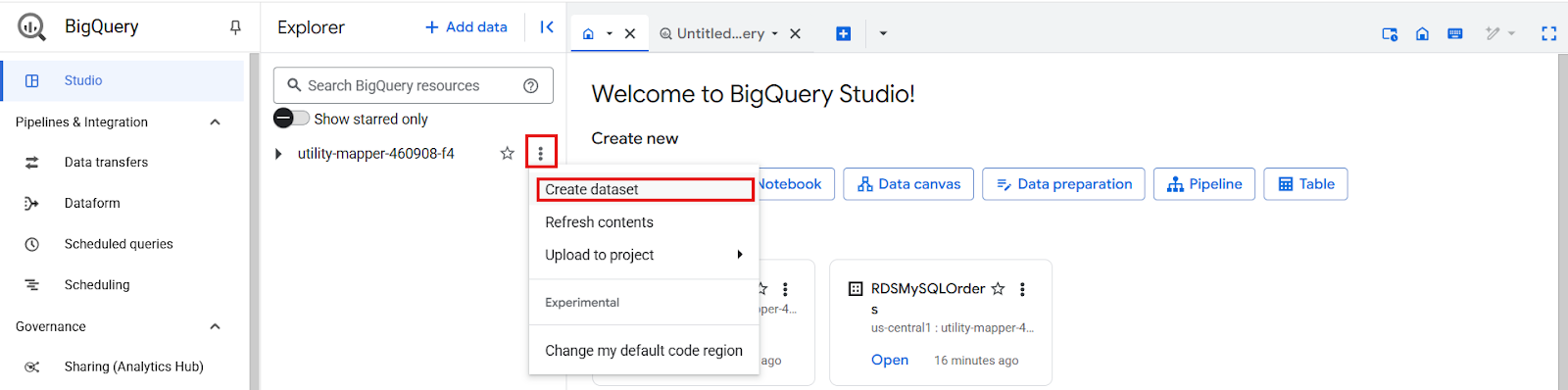Image resolution: width=1568 pixels, height=390 pixels.
Task: Click the Studio layout icon in the sidebar
Action: [31, 80]
